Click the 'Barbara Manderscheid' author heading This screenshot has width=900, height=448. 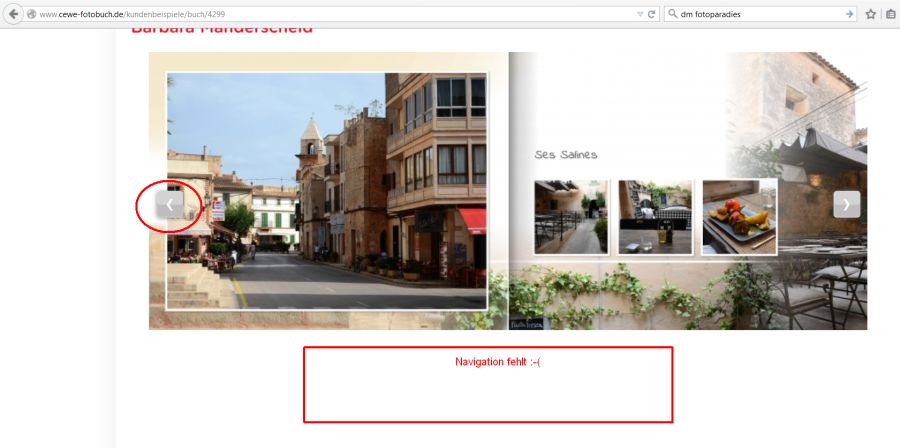coord(222,29)
